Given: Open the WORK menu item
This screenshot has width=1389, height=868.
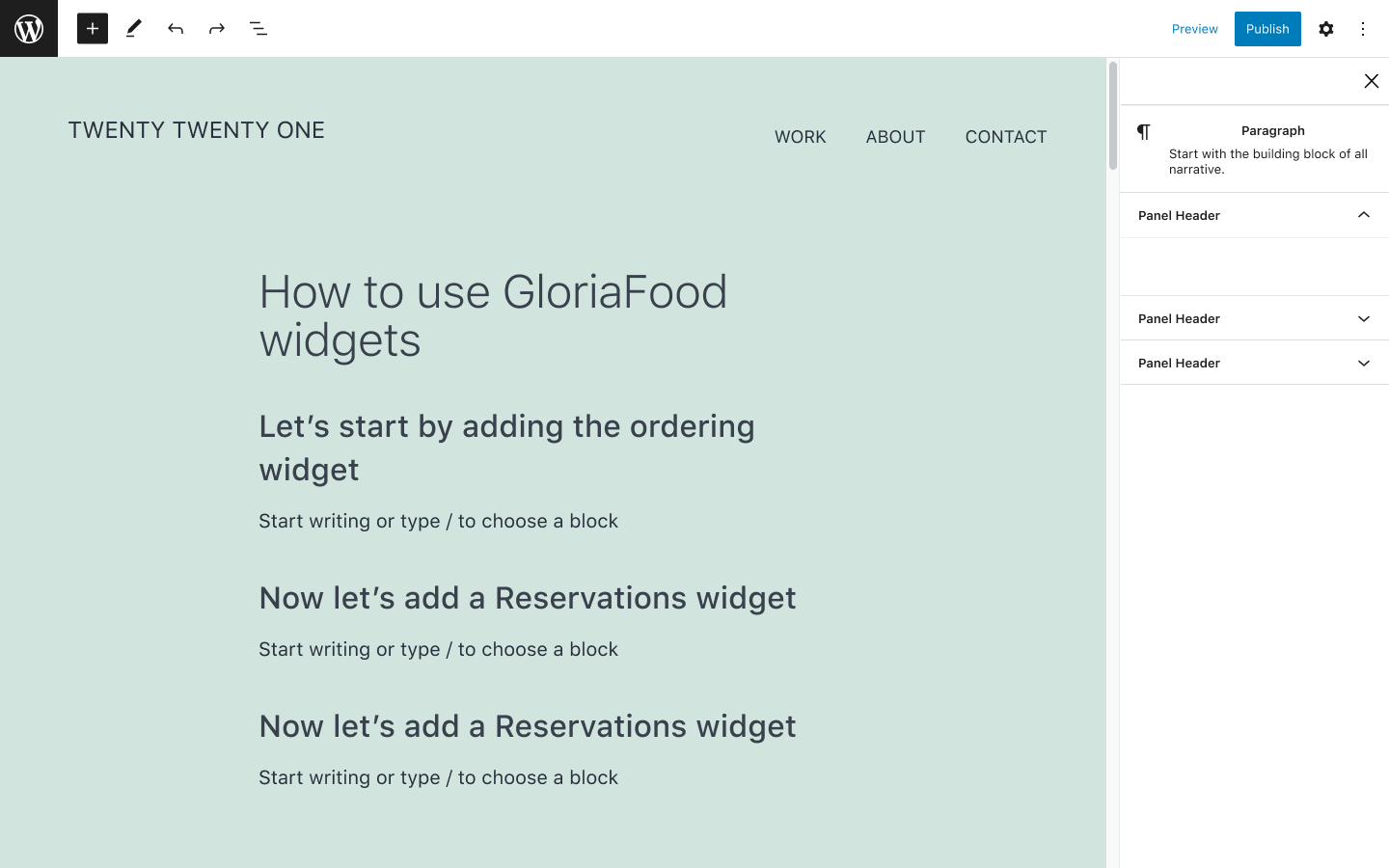Looking at the screenshot, I should (800, 136).
